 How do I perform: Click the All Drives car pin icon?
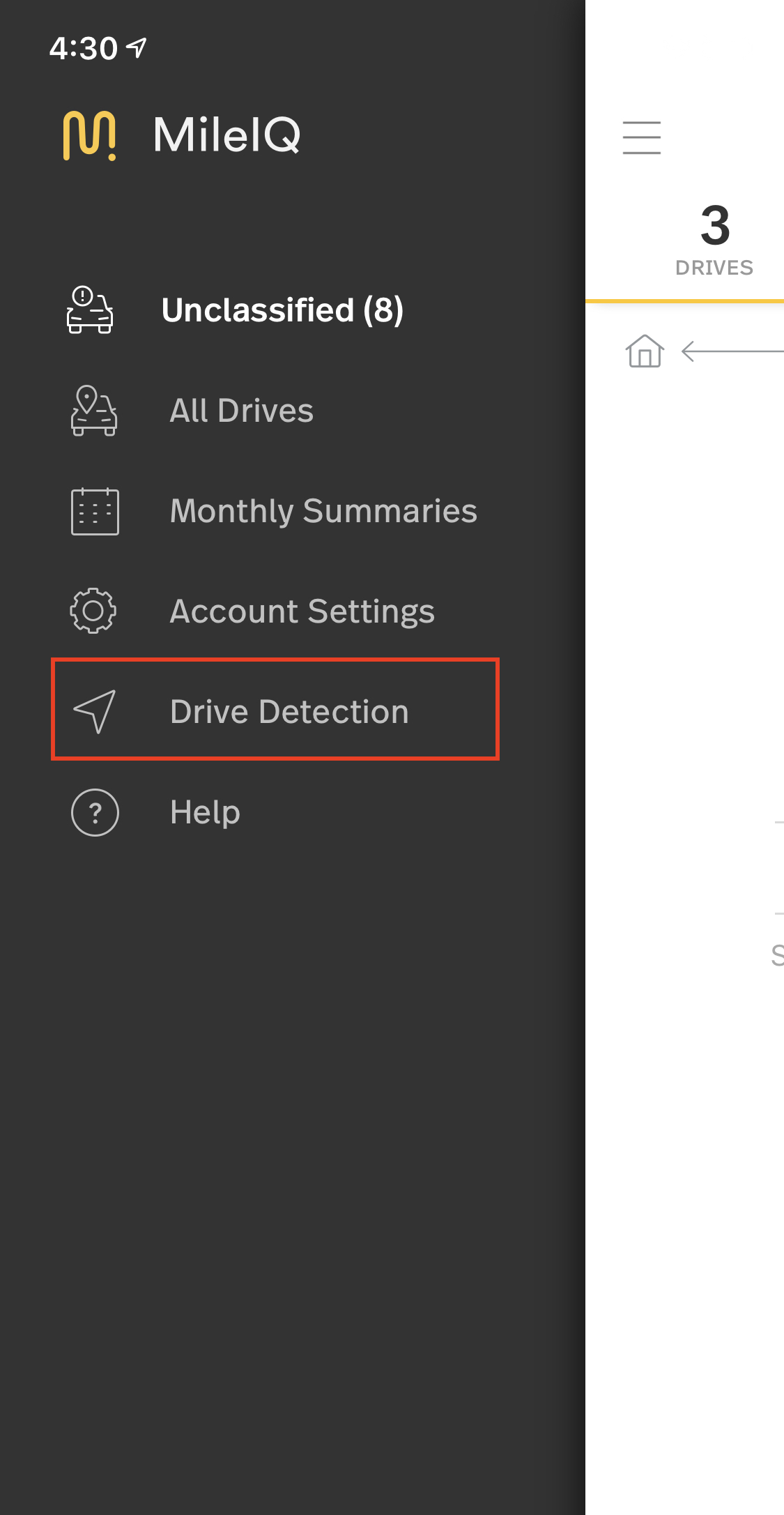pos(94,411)
